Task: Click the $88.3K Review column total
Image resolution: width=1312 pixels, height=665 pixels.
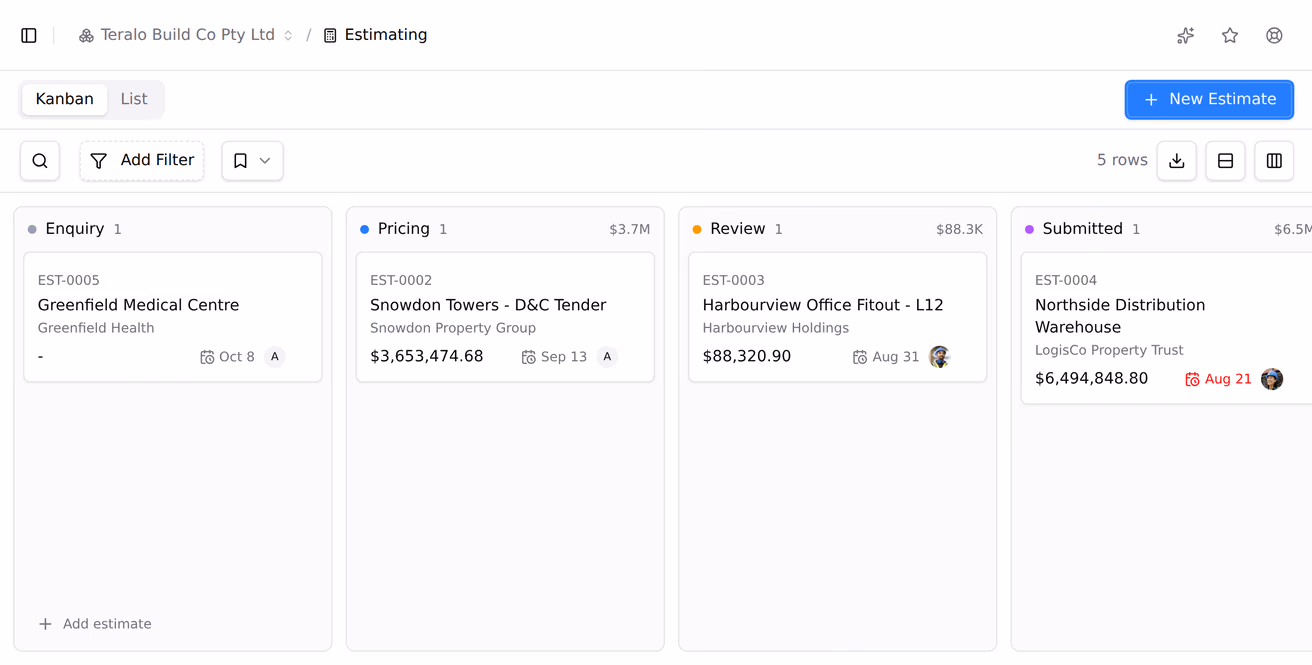Action: coord(959,230)
